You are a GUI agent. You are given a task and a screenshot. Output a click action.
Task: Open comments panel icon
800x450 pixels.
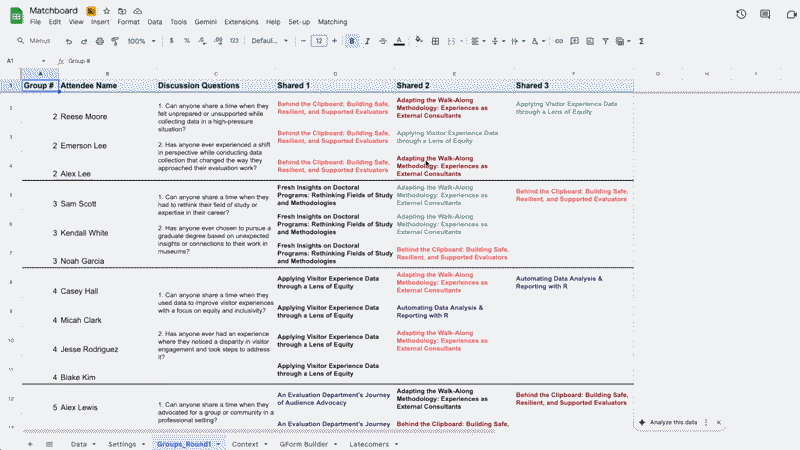point(765,14)
